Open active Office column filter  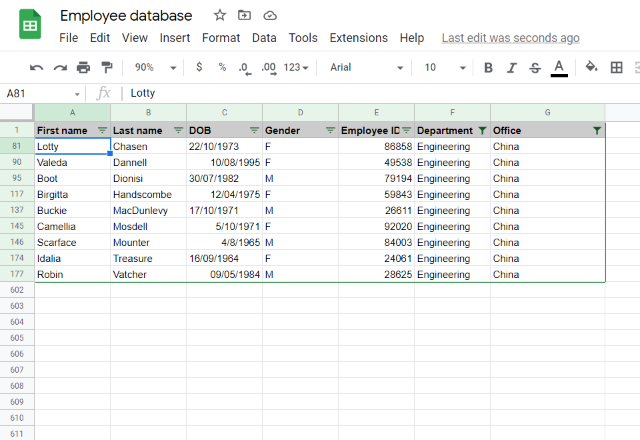[x=597, y=131]
